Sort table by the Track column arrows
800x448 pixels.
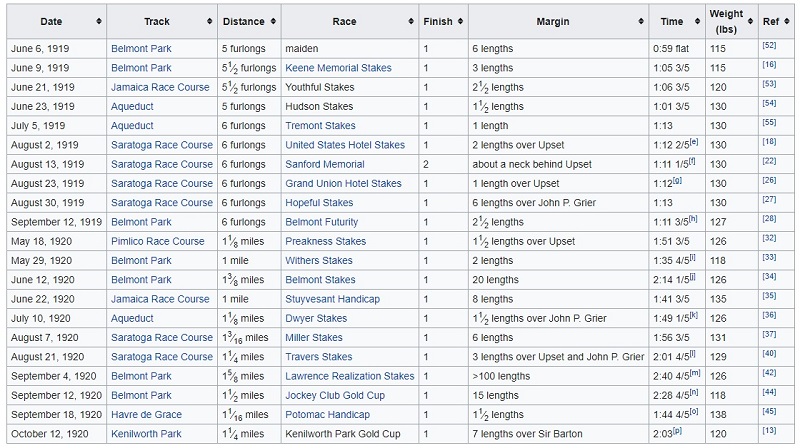coord(209,21)
